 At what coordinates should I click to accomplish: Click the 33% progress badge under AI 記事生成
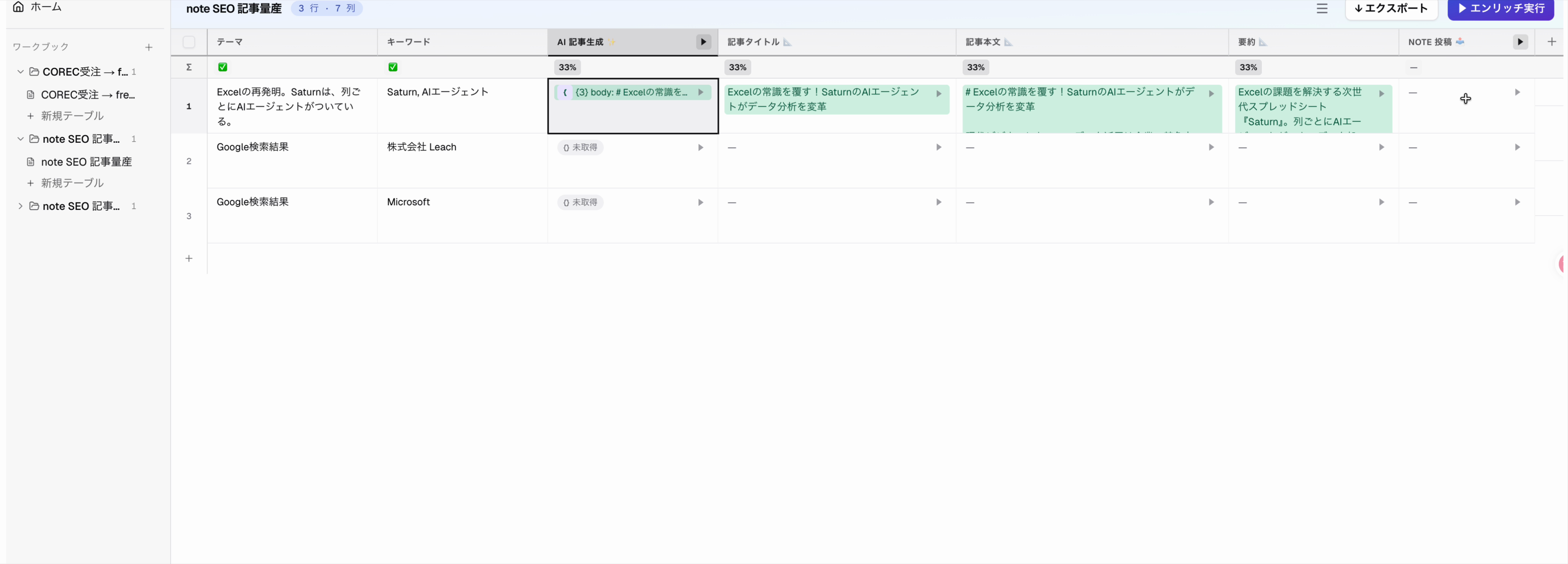[567, 67]
